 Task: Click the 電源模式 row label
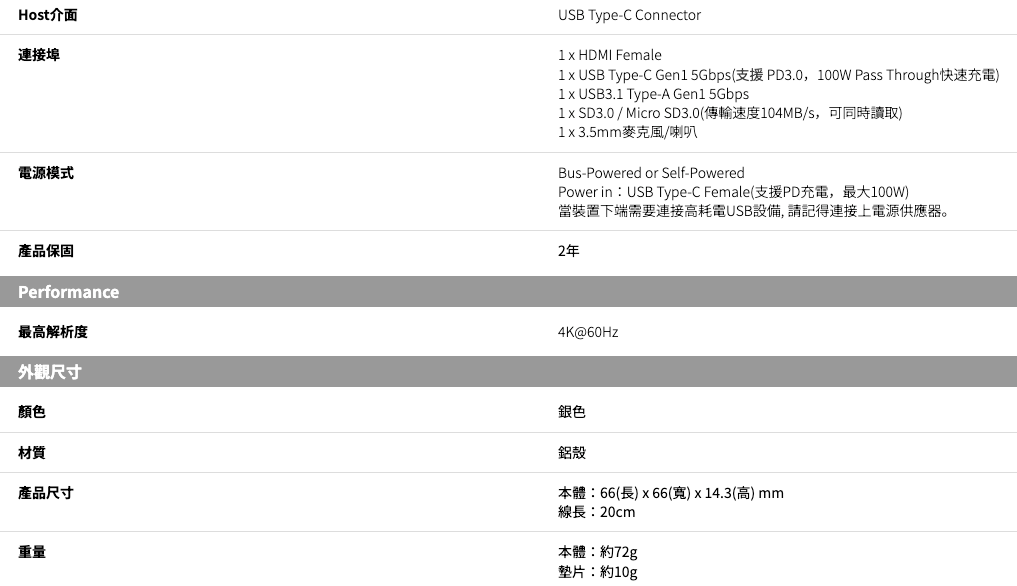pyautogui.click(x=46, y=173)
